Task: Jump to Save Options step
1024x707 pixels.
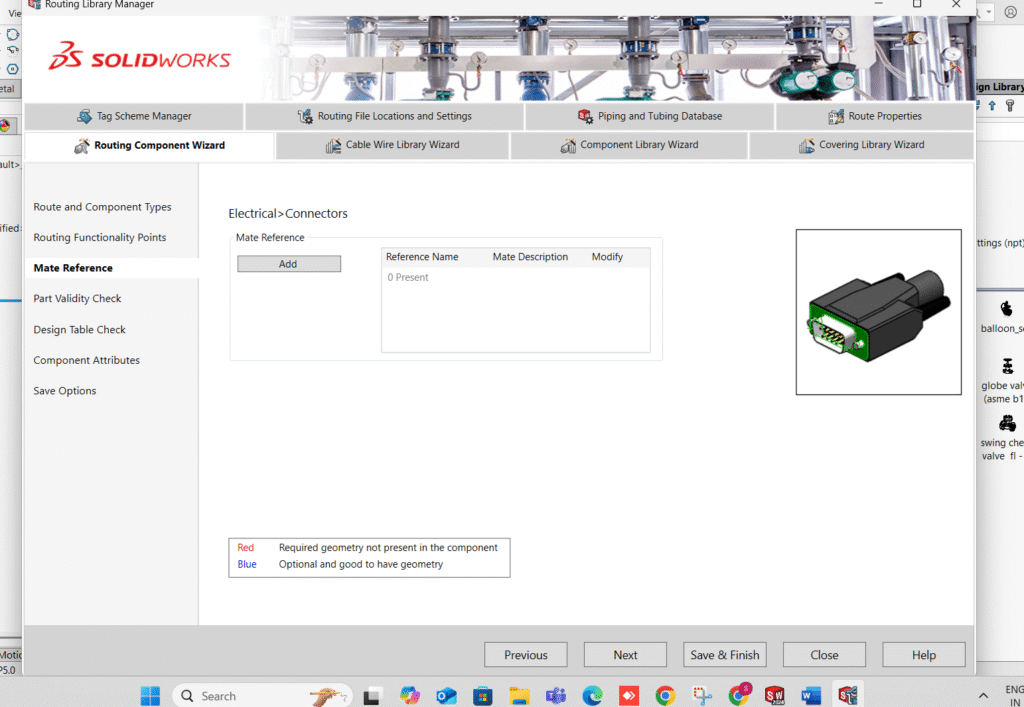Action: (x=65, y=391)
